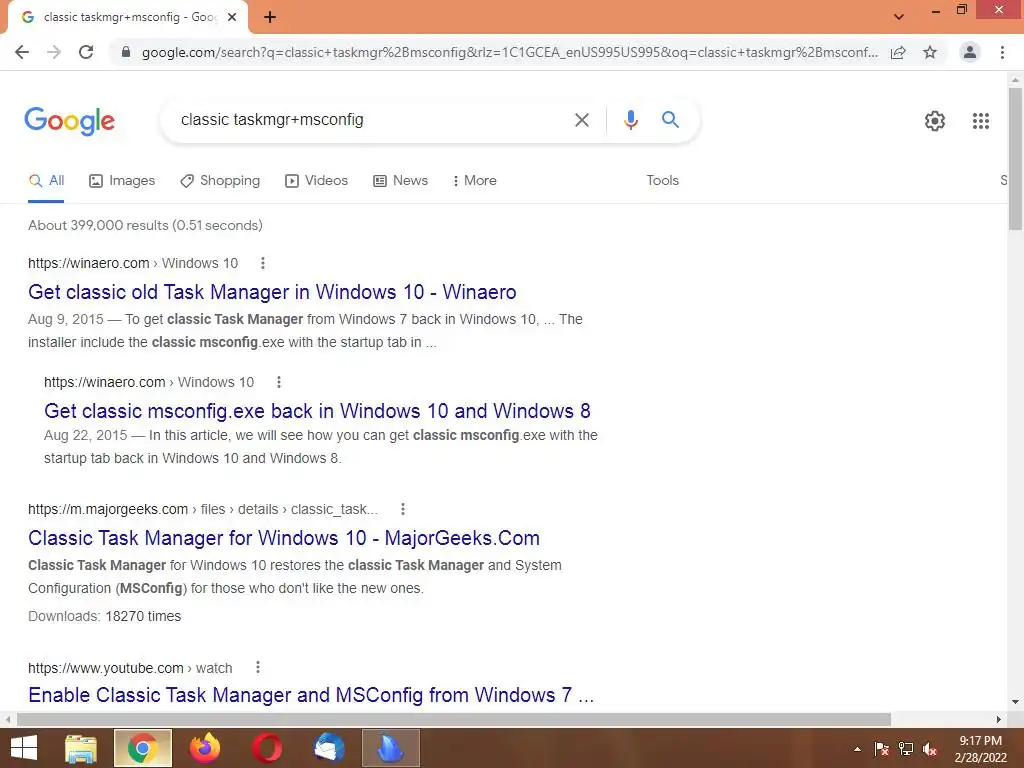The image size is (1024, 768).
Task: Open 'Classic Task Manager for Windows 10' MajorGeeks link
Action: point(284,538)
